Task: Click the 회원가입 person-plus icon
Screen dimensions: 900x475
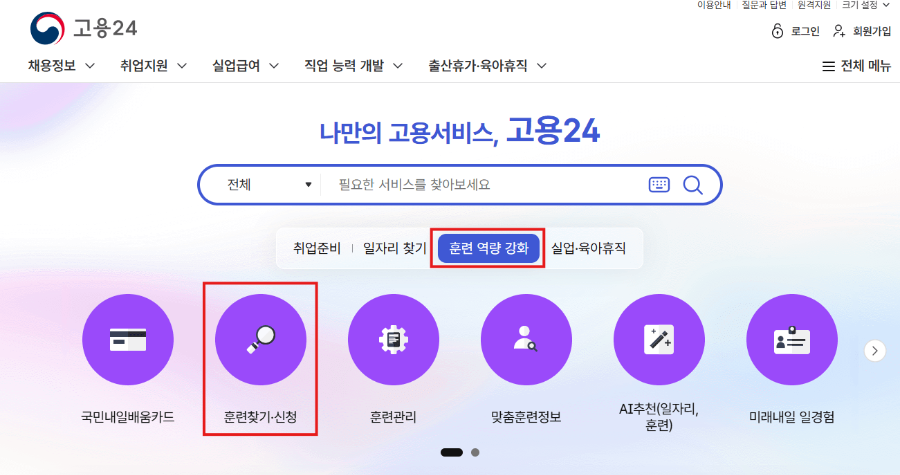Action: pos(839,31)
